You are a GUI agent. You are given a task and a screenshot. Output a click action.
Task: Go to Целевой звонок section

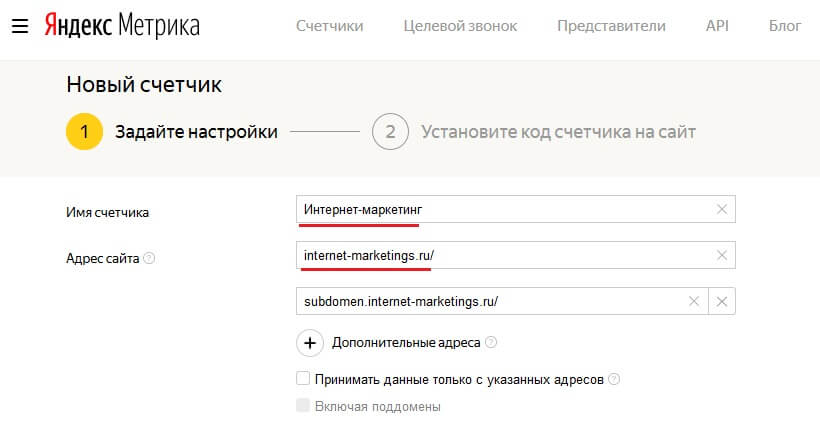click(460, 25)
